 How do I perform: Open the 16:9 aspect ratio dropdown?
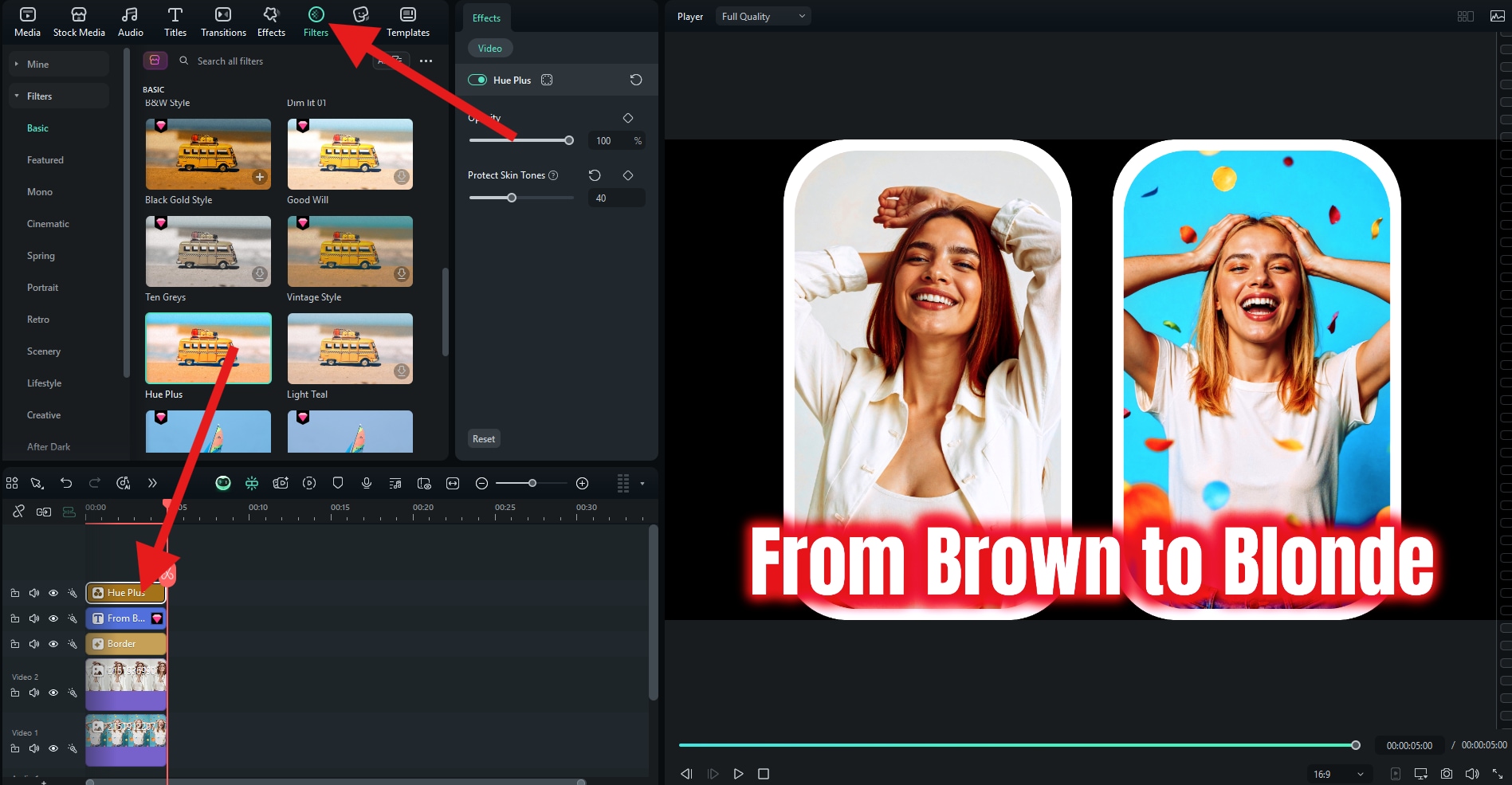(1339, 774)
